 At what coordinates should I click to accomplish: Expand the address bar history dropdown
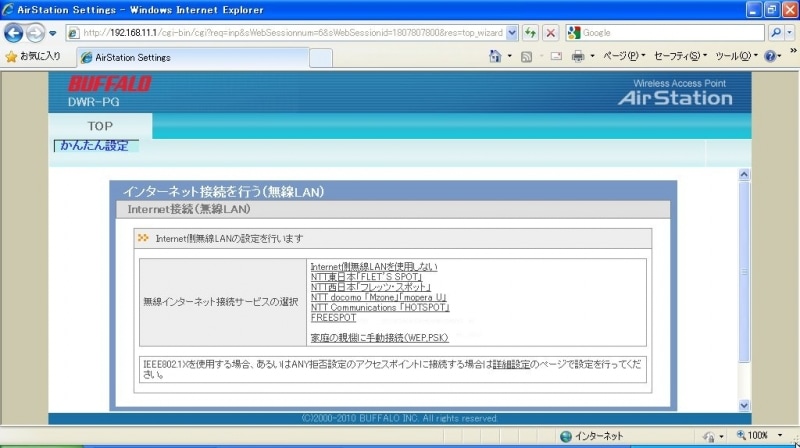(x=512, y=33)
